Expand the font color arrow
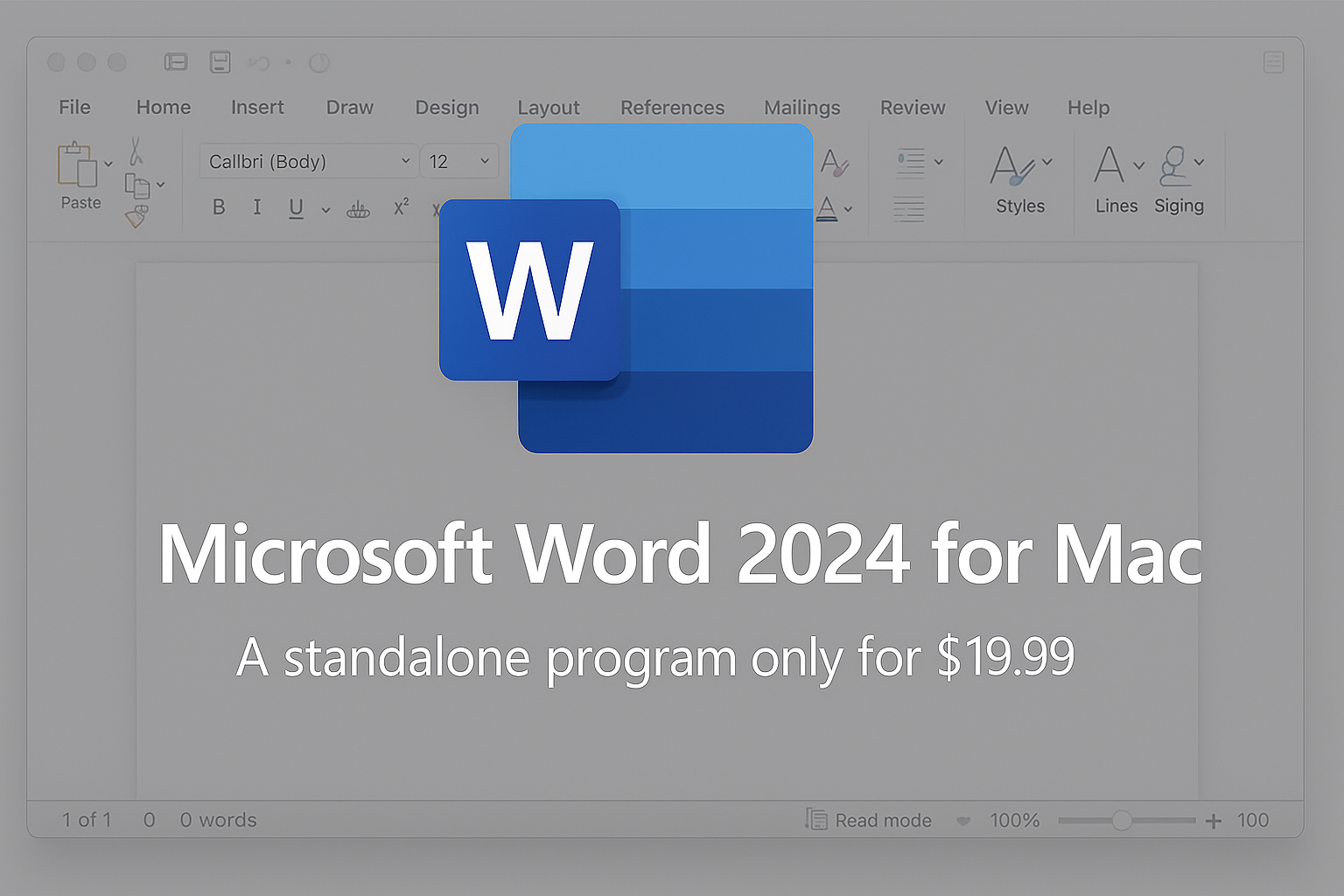Screen dimensions: 1344x896 click(848, 209)
